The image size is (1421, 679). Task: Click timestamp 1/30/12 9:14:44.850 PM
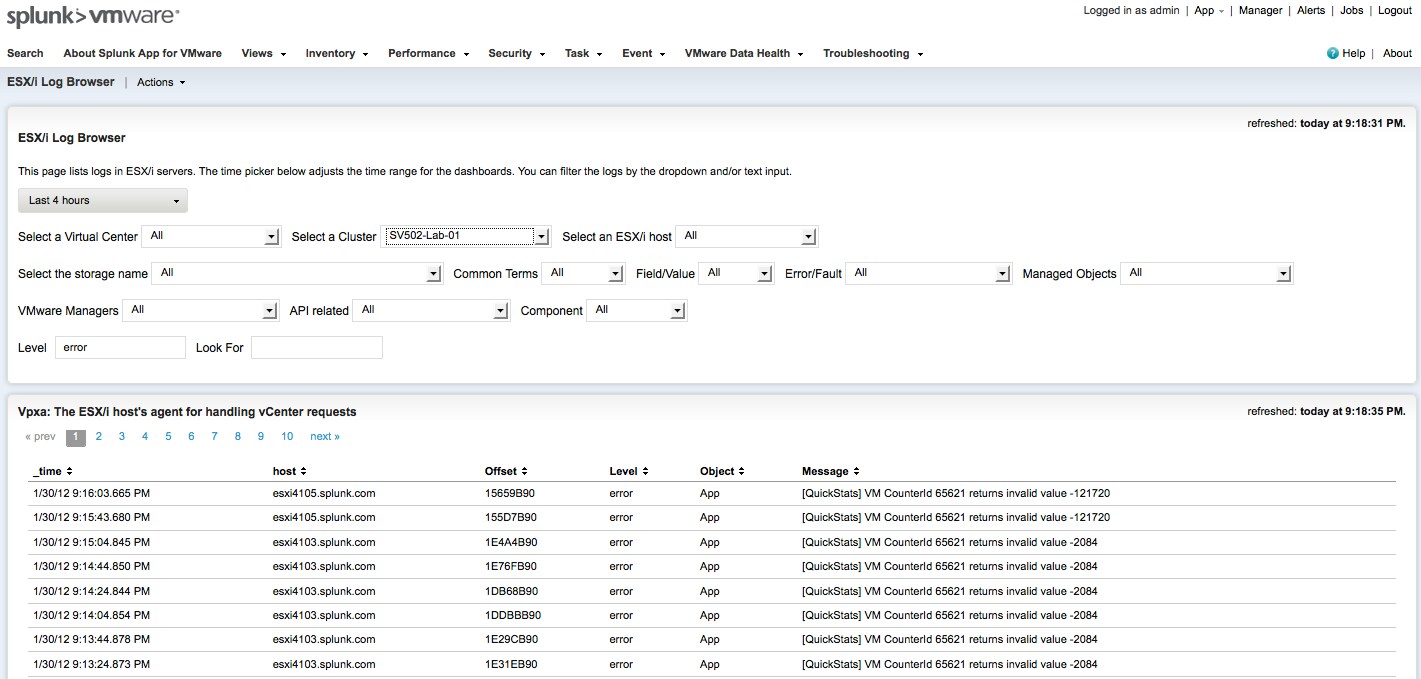pos(91,566)
